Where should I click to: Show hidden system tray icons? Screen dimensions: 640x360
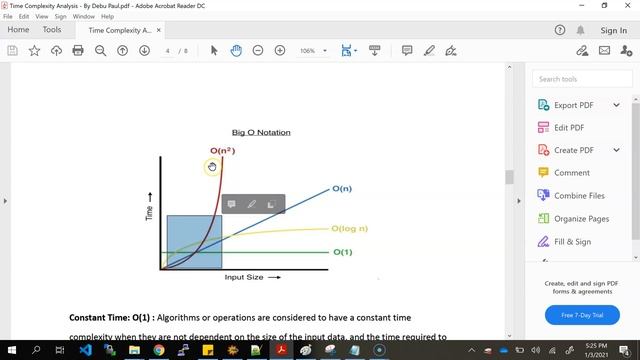[x=471, y=350]
